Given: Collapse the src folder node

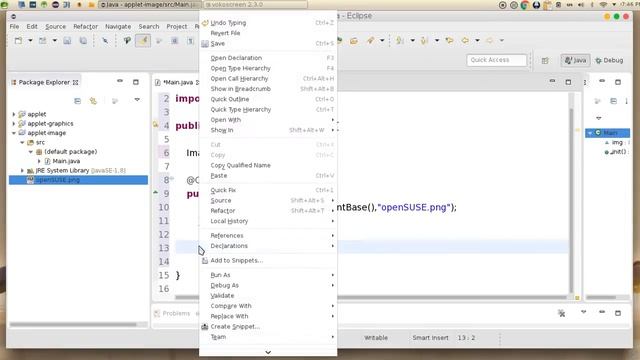Looking at the screenshot, I should pos(22,142).
